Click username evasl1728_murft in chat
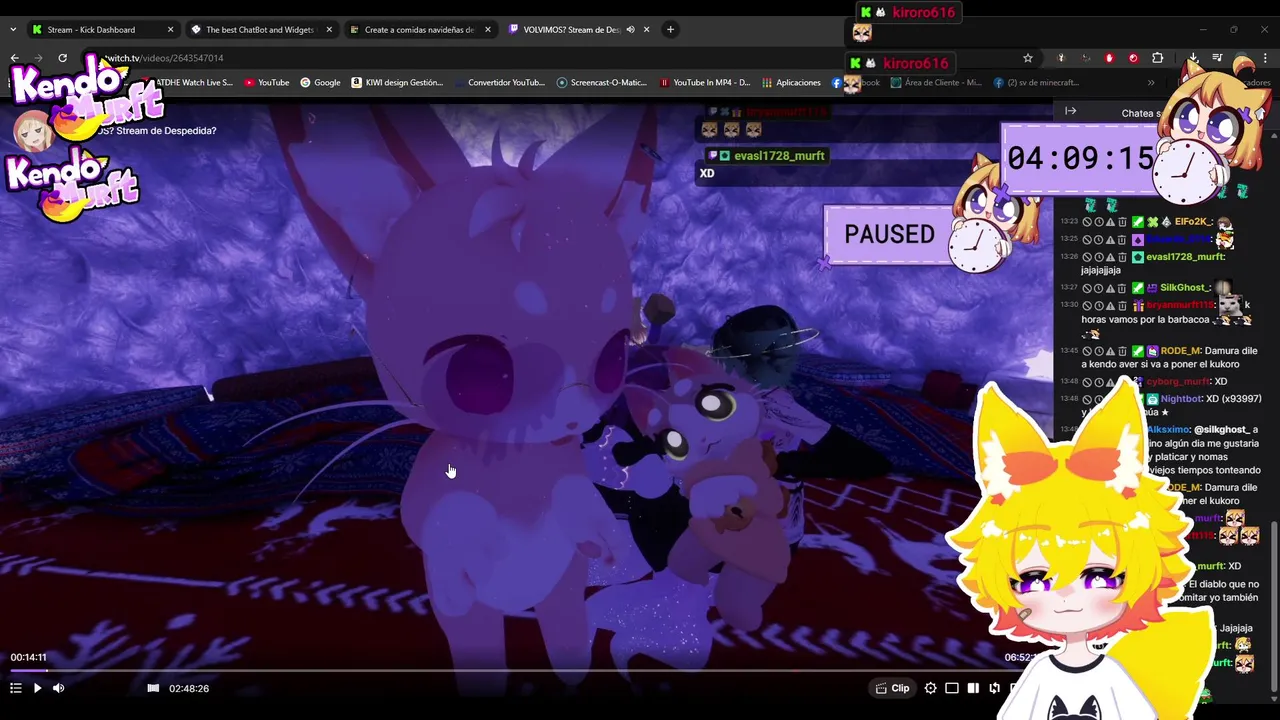The image size is (1280, 720). [1185, 257]
